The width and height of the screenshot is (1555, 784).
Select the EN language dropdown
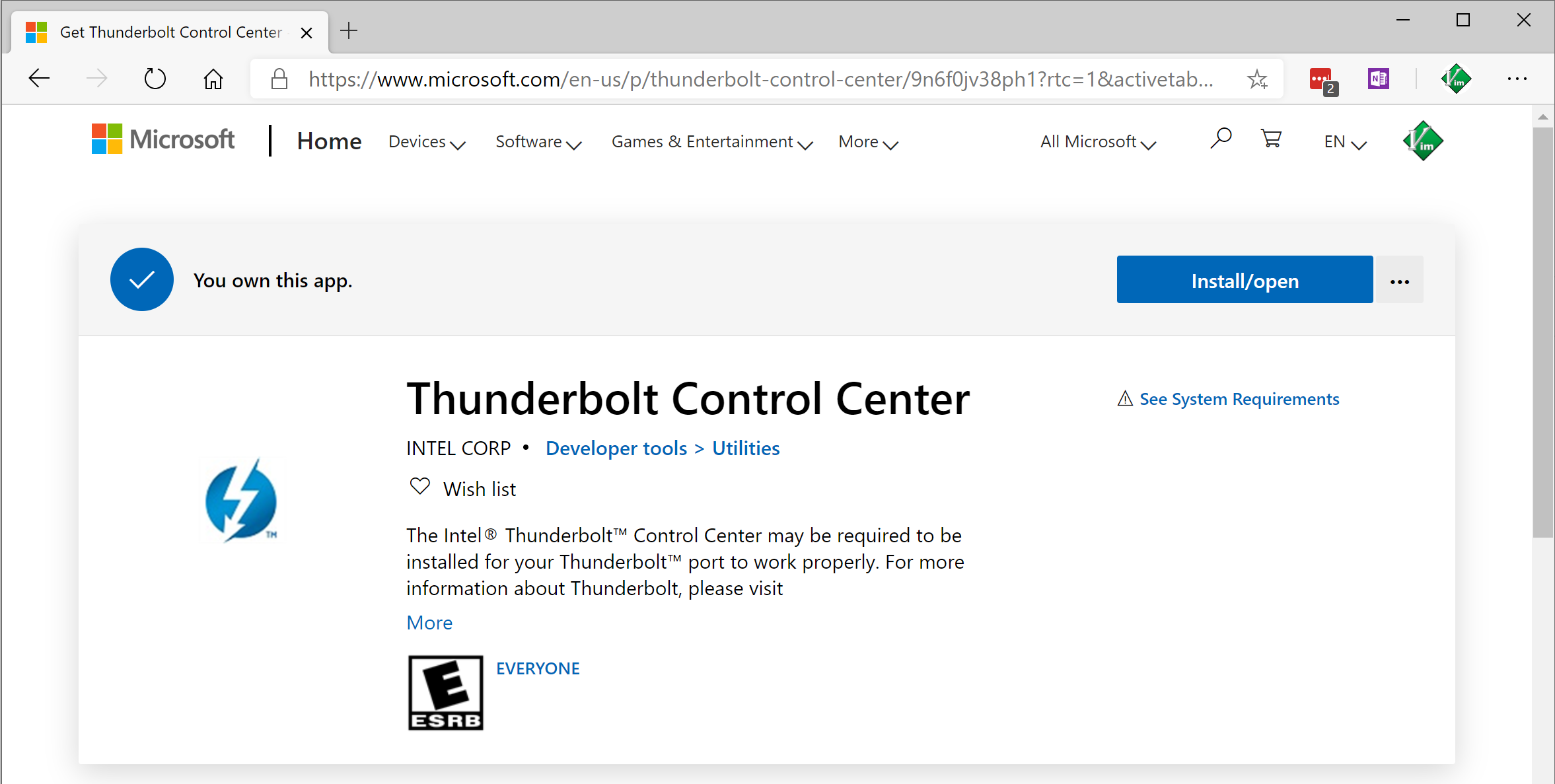click(x=1340, y=142)
